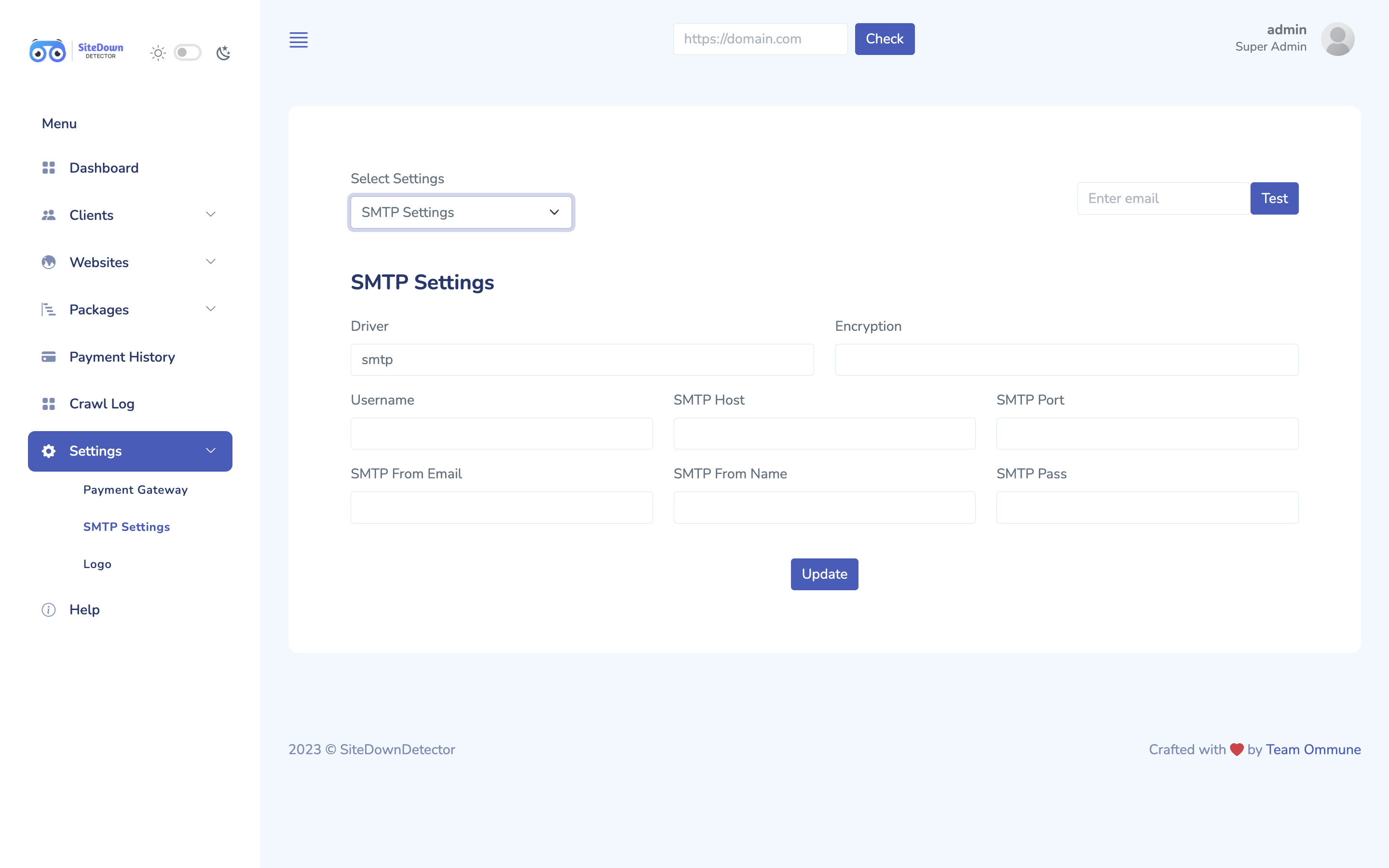The width and height of the screenshot is (1389, 868).
Task: Expand the Packages submenu arrow
Action: click(x=211, y=309)
